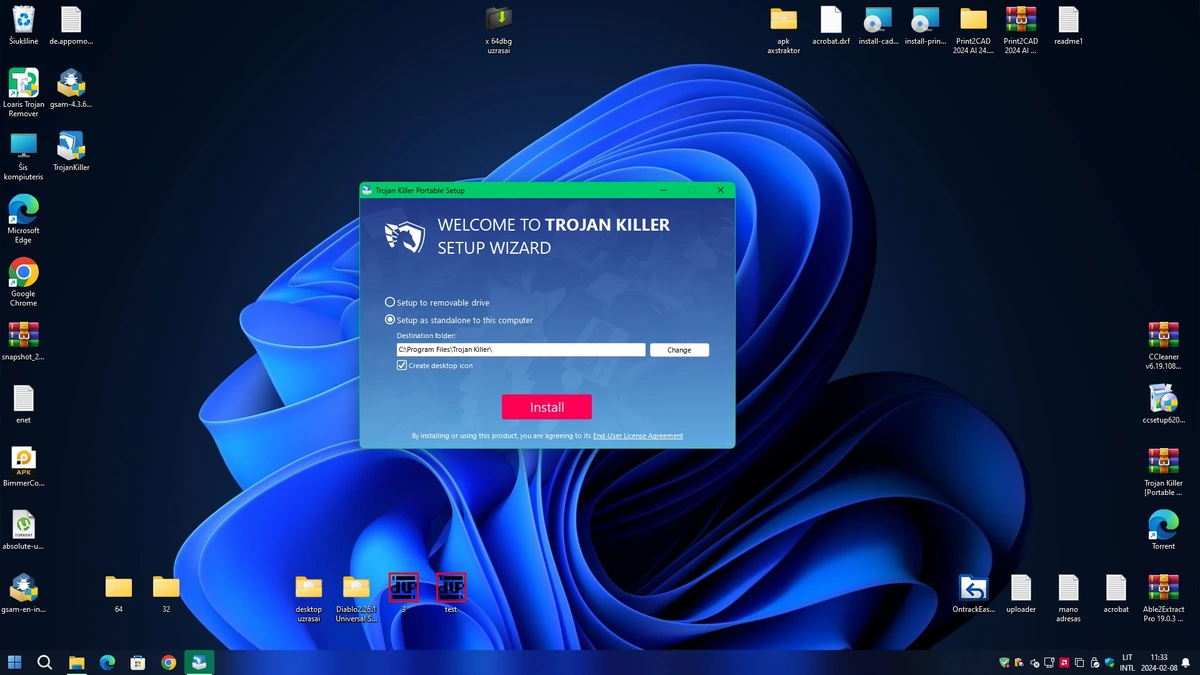Select the gsam-4.3.6 installer icon
This screenshot has height=675, width=1200.
[71, 88]
